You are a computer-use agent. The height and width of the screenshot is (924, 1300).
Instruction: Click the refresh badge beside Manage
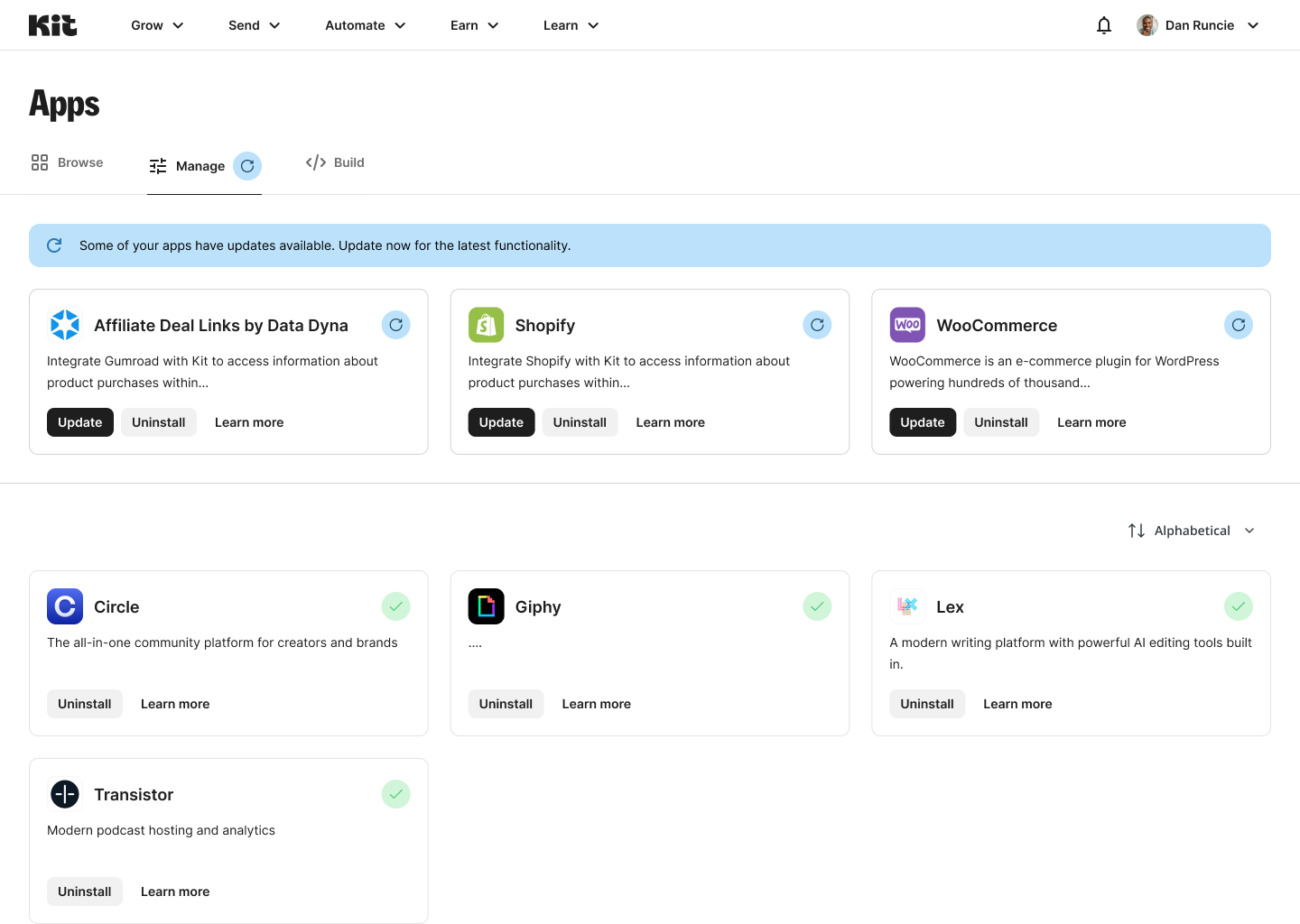pos(247,166)
